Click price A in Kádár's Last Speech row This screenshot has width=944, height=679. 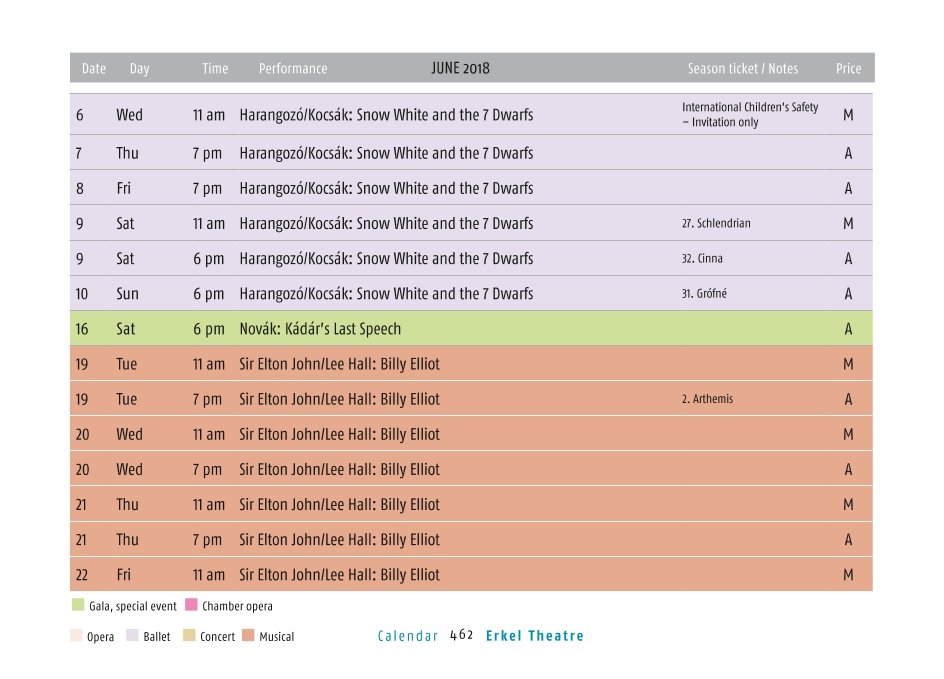(x=848, y=329)
